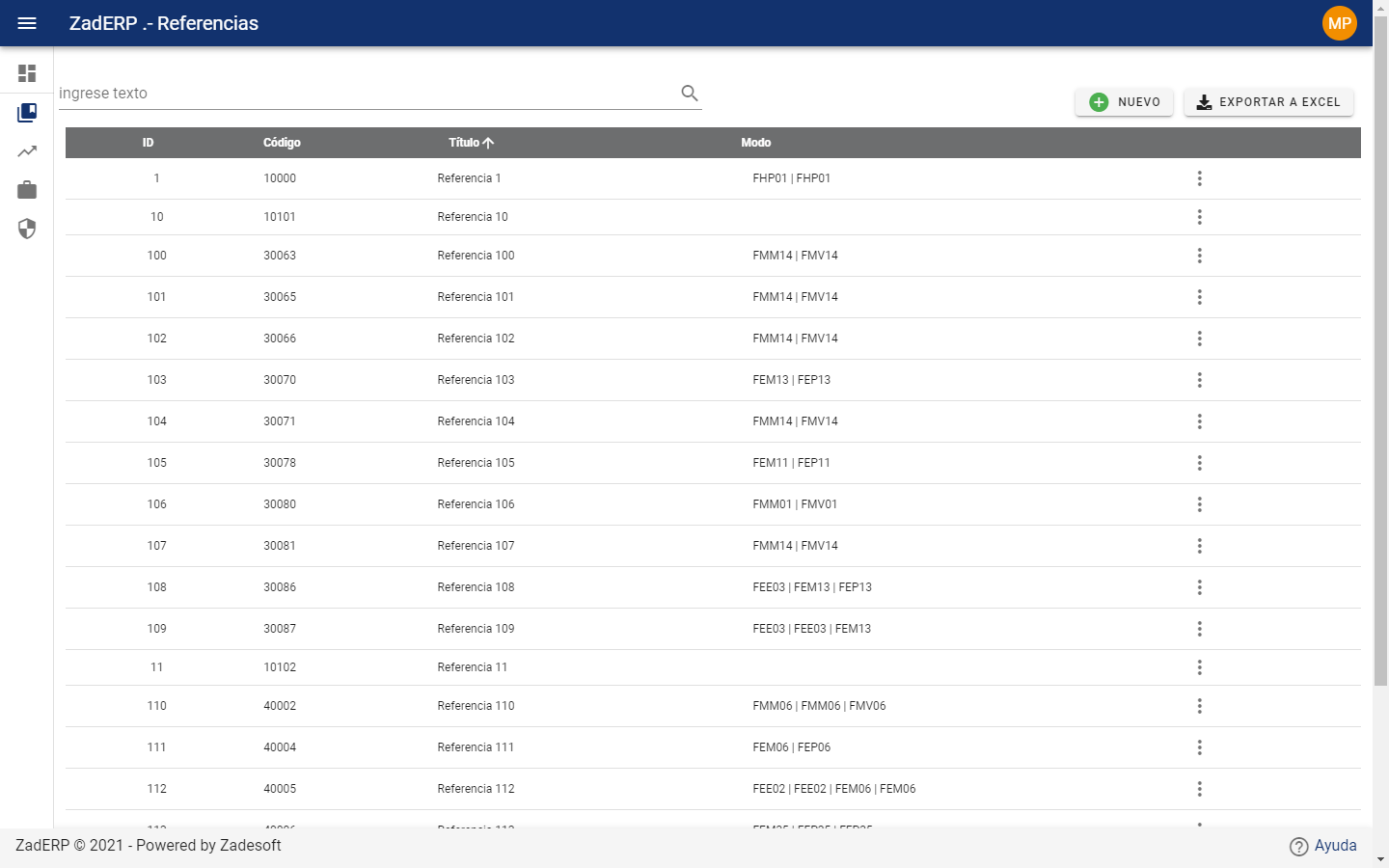
Task: Click the search magnifier icon
Action: [690, 94]
